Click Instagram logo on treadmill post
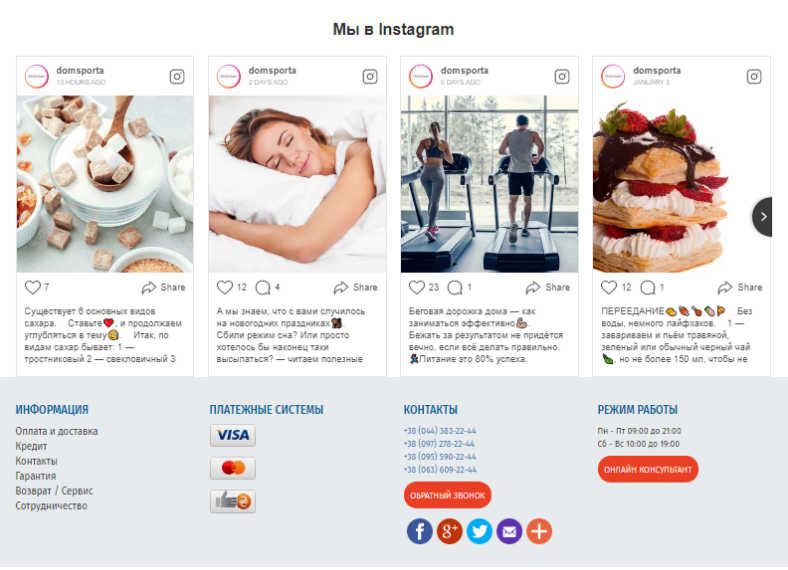788x570 pixels. (562, 76)
